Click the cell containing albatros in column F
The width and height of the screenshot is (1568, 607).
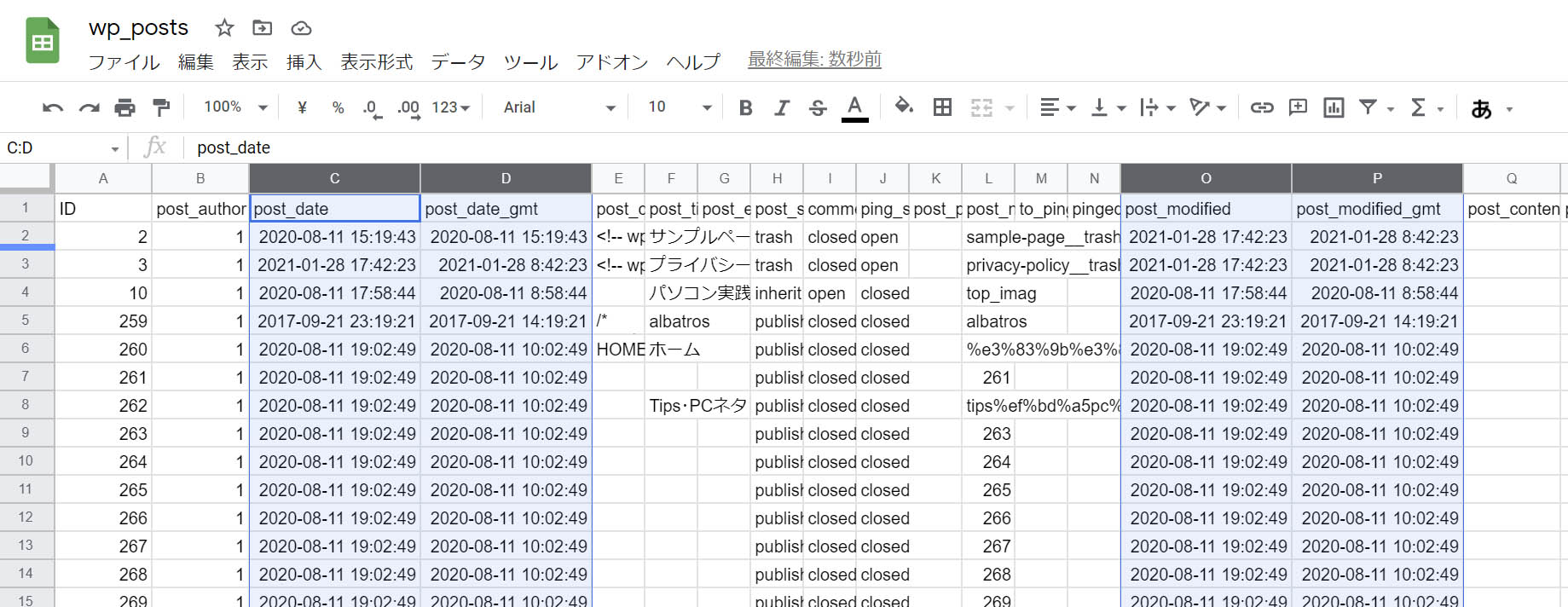pos(671,321)
